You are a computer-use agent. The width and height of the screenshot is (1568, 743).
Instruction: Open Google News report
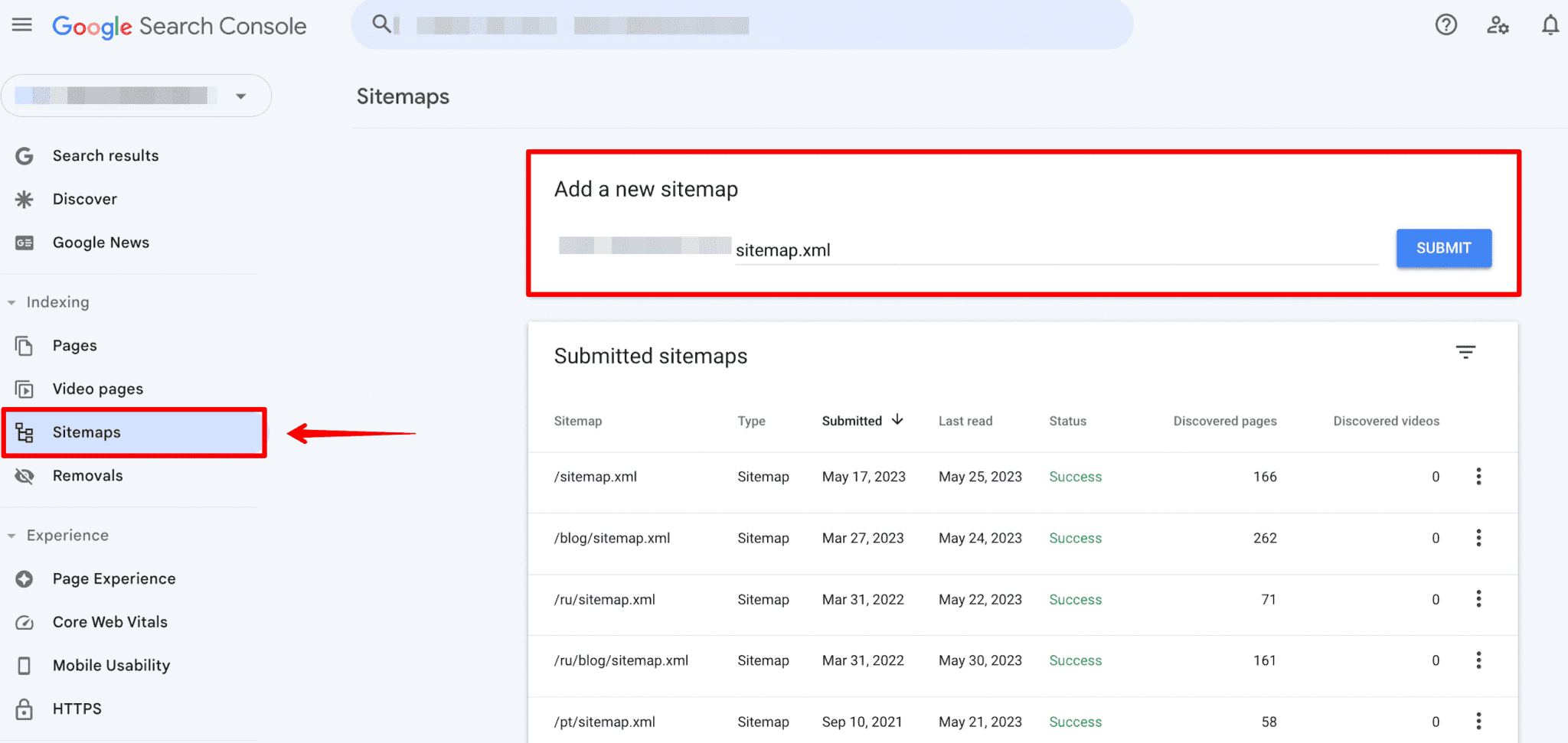click(101, 243)
